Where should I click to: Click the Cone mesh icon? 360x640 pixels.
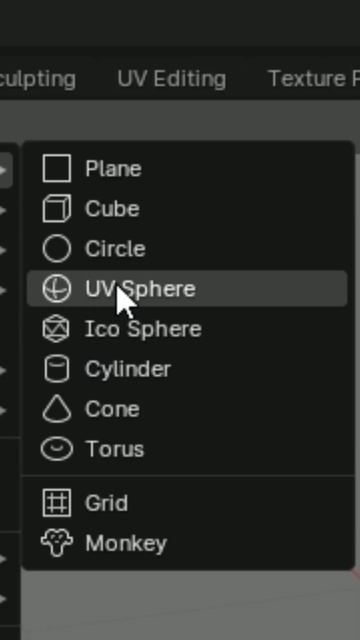[57, 409]
